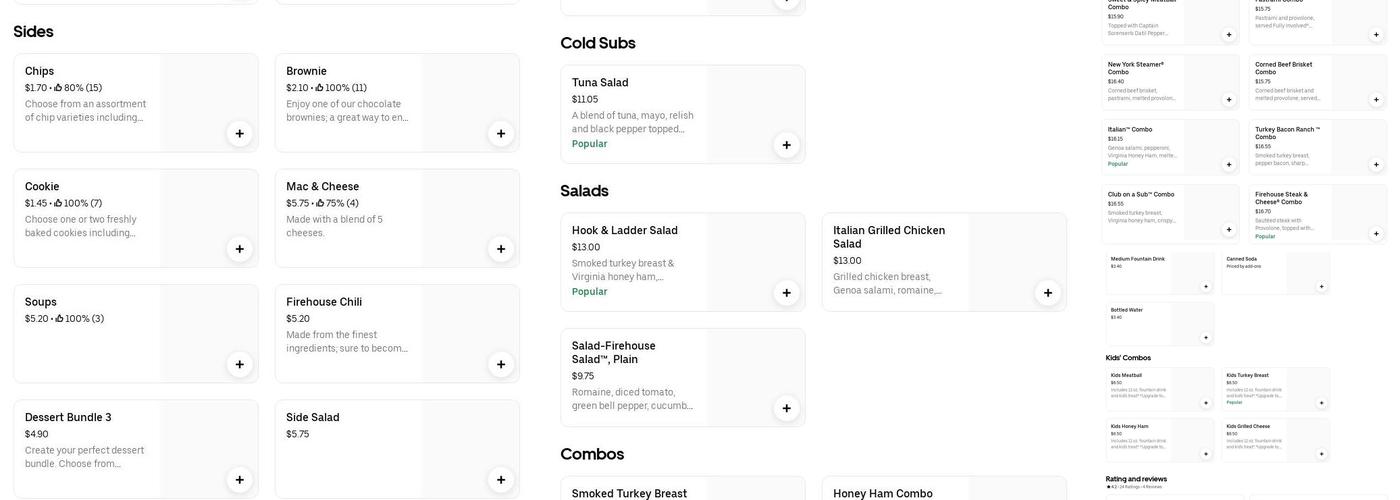Add the plain Firehouse Salad

786,408
